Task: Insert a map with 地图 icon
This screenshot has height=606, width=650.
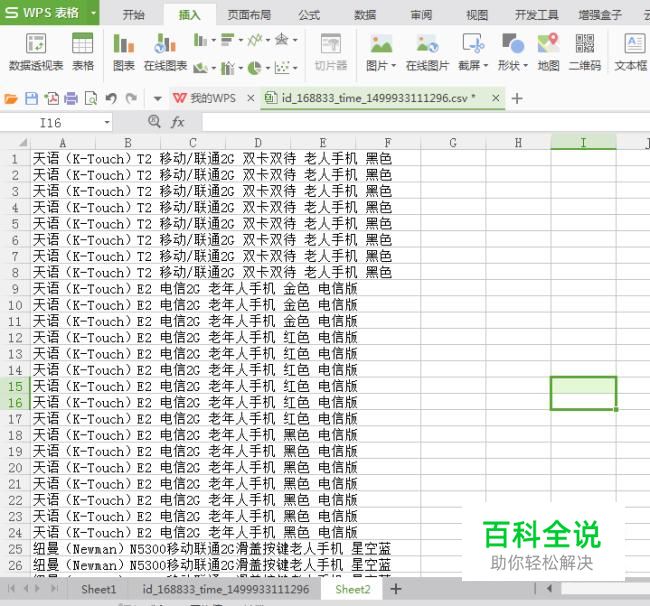Action: (x=548, y=52)
